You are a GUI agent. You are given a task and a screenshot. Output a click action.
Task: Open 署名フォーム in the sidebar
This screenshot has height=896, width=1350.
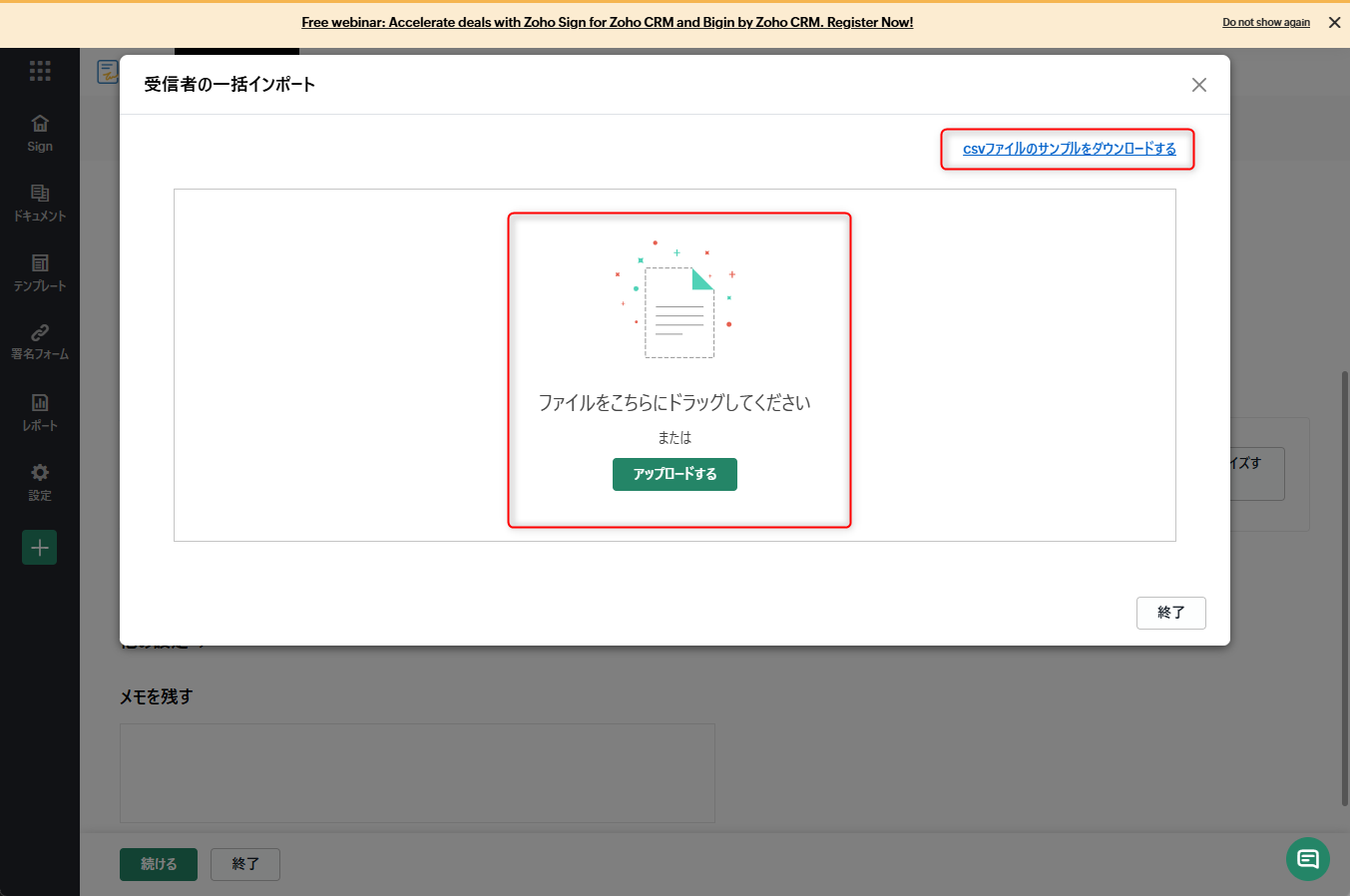coord(40,341)
